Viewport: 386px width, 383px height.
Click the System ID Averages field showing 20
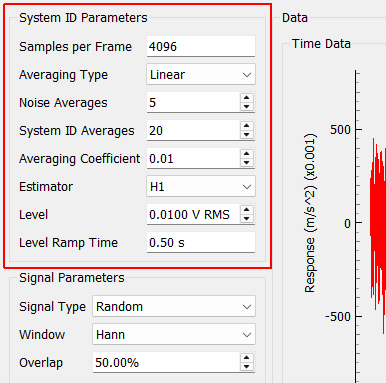pos(193,130)
